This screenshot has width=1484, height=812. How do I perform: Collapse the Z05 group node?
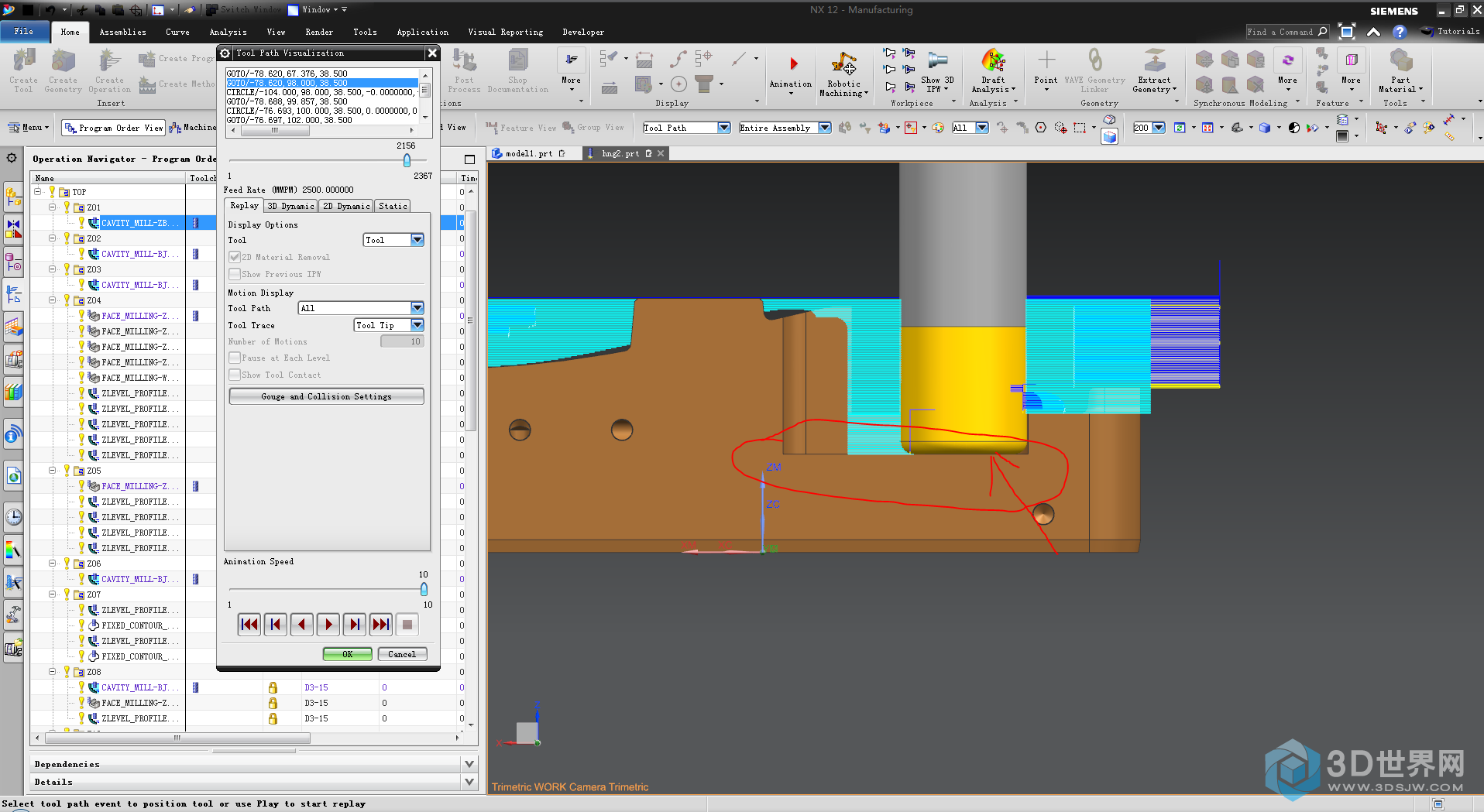coord(52,470)
